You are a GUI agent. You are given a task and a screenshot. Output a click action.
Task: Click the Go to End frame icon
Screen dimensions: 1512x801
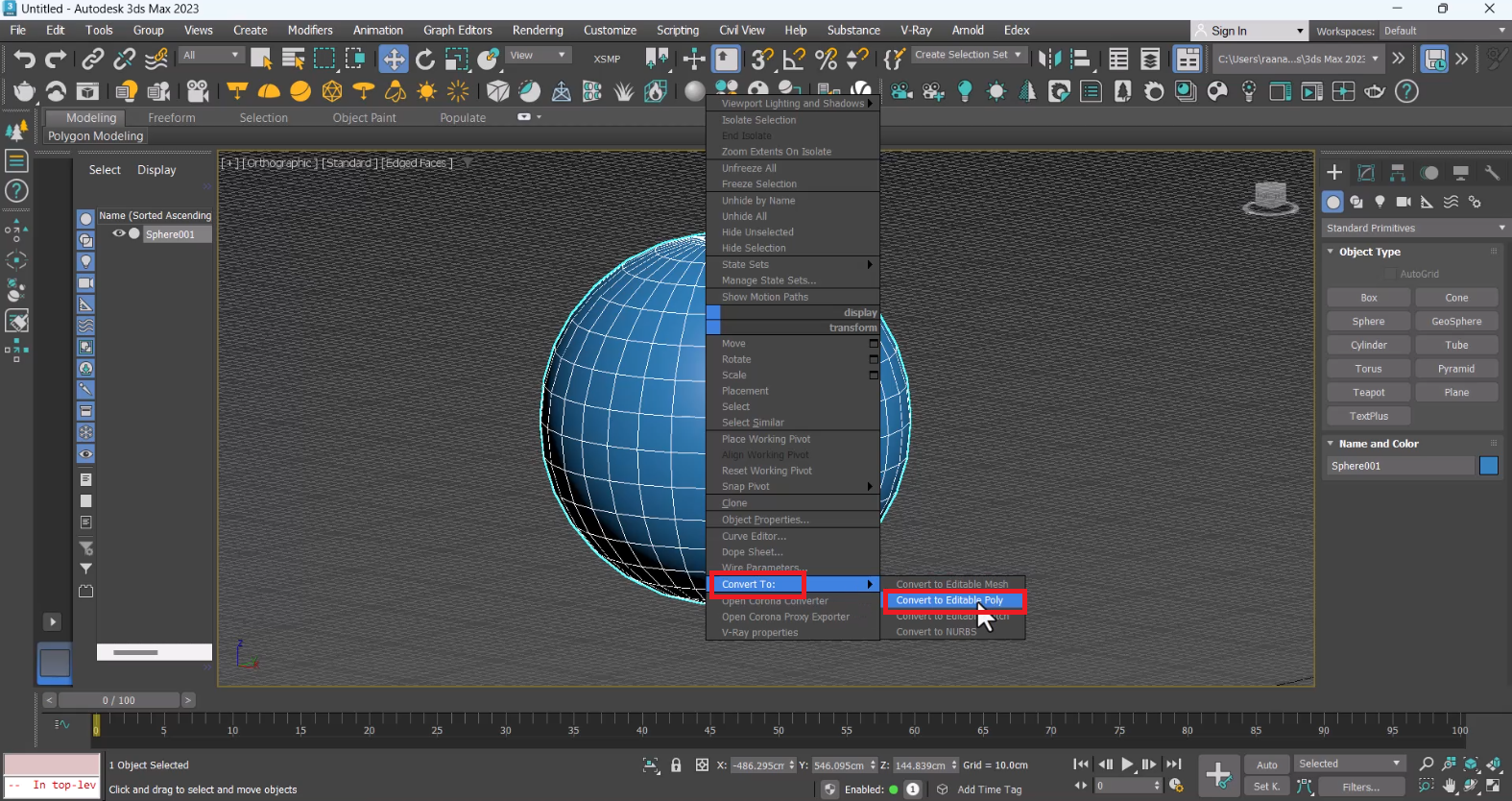point(1173,765)
